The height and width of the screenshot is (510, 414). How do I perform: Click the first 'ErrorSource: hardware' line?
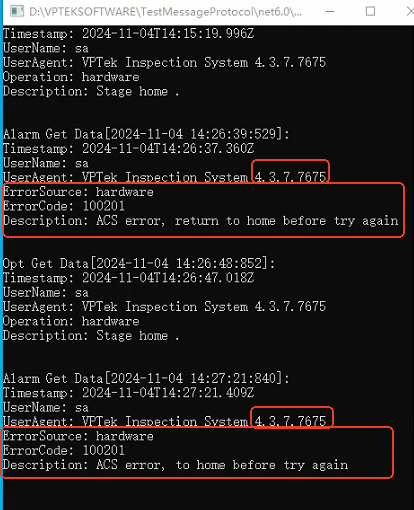click(x=78, y=192)
